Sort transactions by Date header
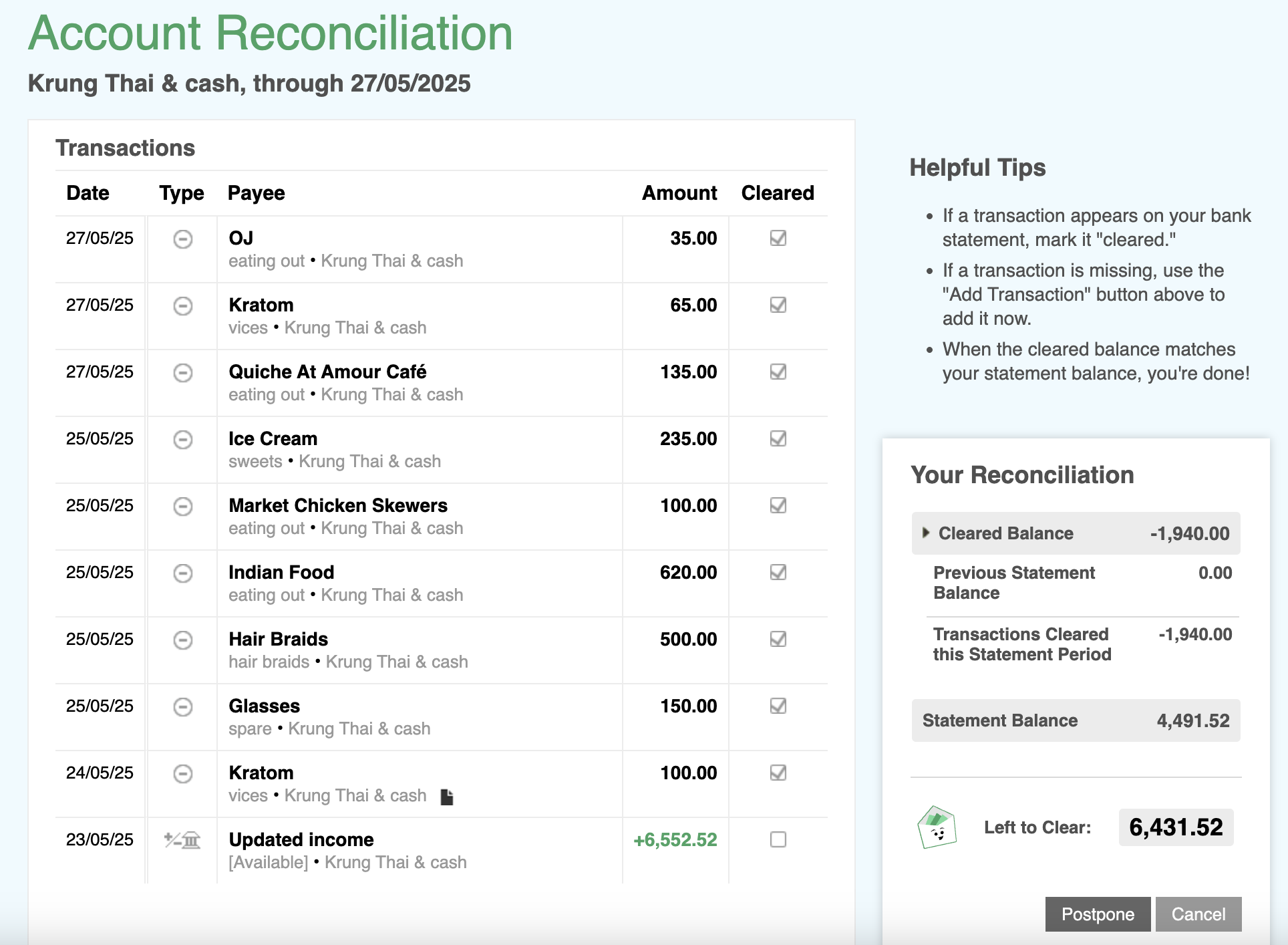 point(88,193)
